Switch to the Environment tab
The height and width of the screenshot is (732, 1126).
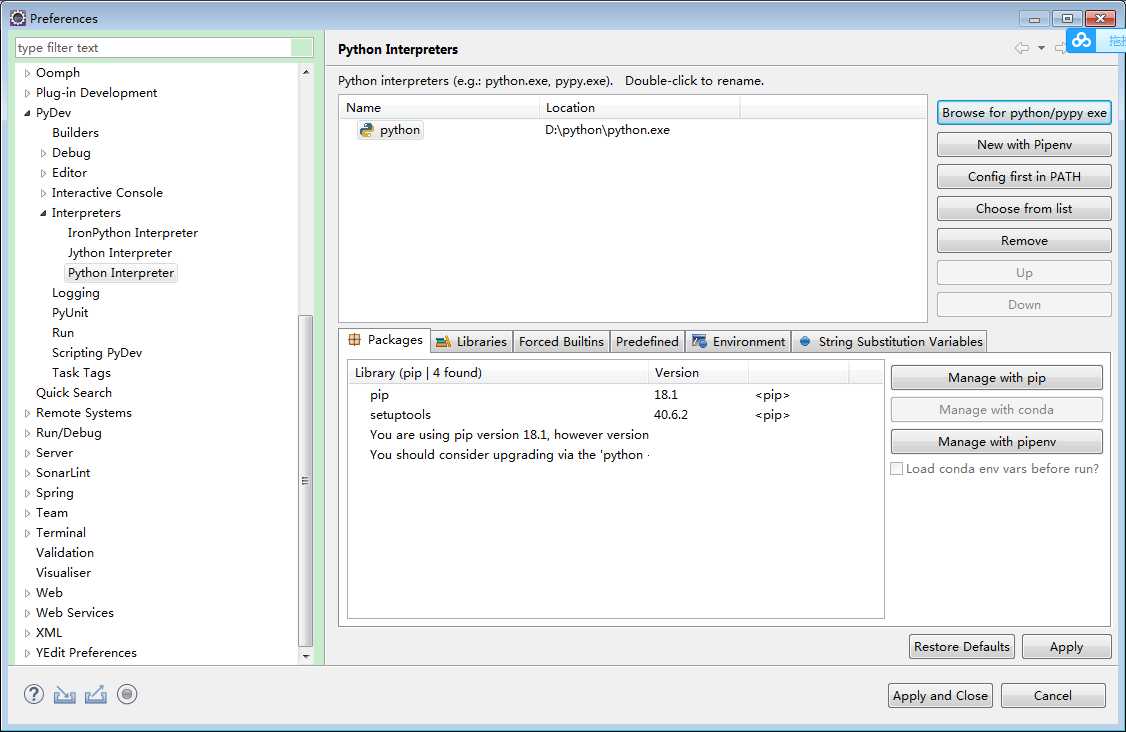click(738, 341)
